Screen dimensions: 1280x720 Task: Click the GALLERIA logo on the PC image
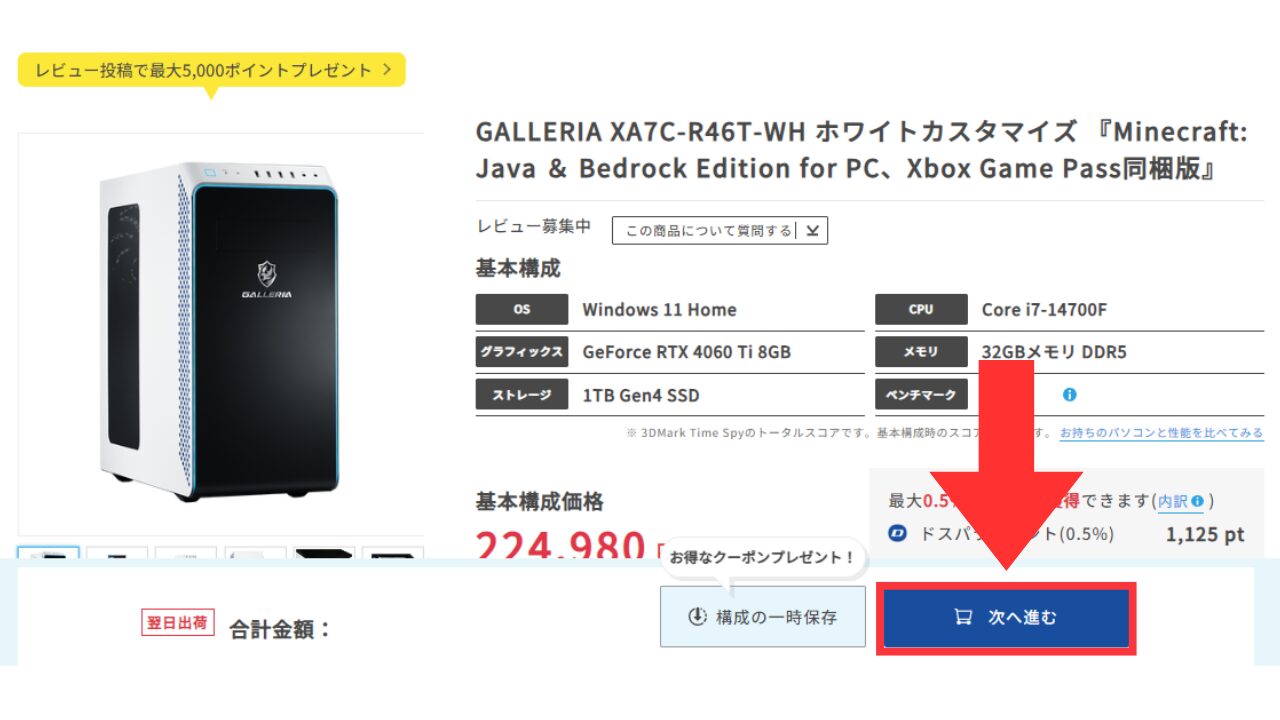coord(267,279)
